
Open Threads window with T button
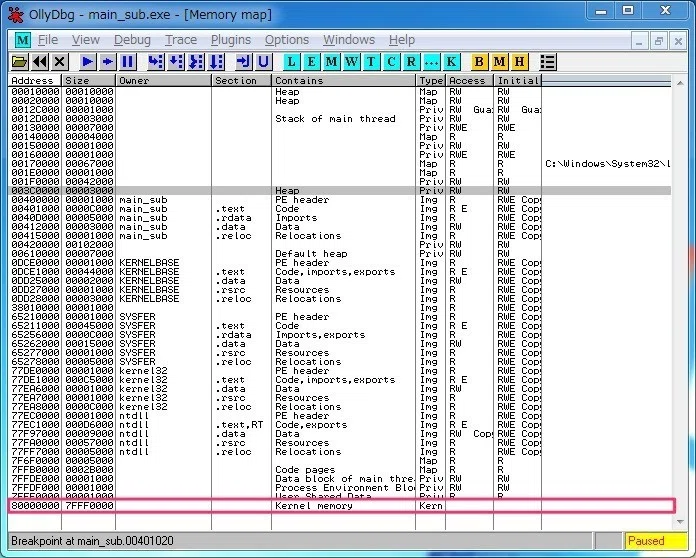point(371,62)
